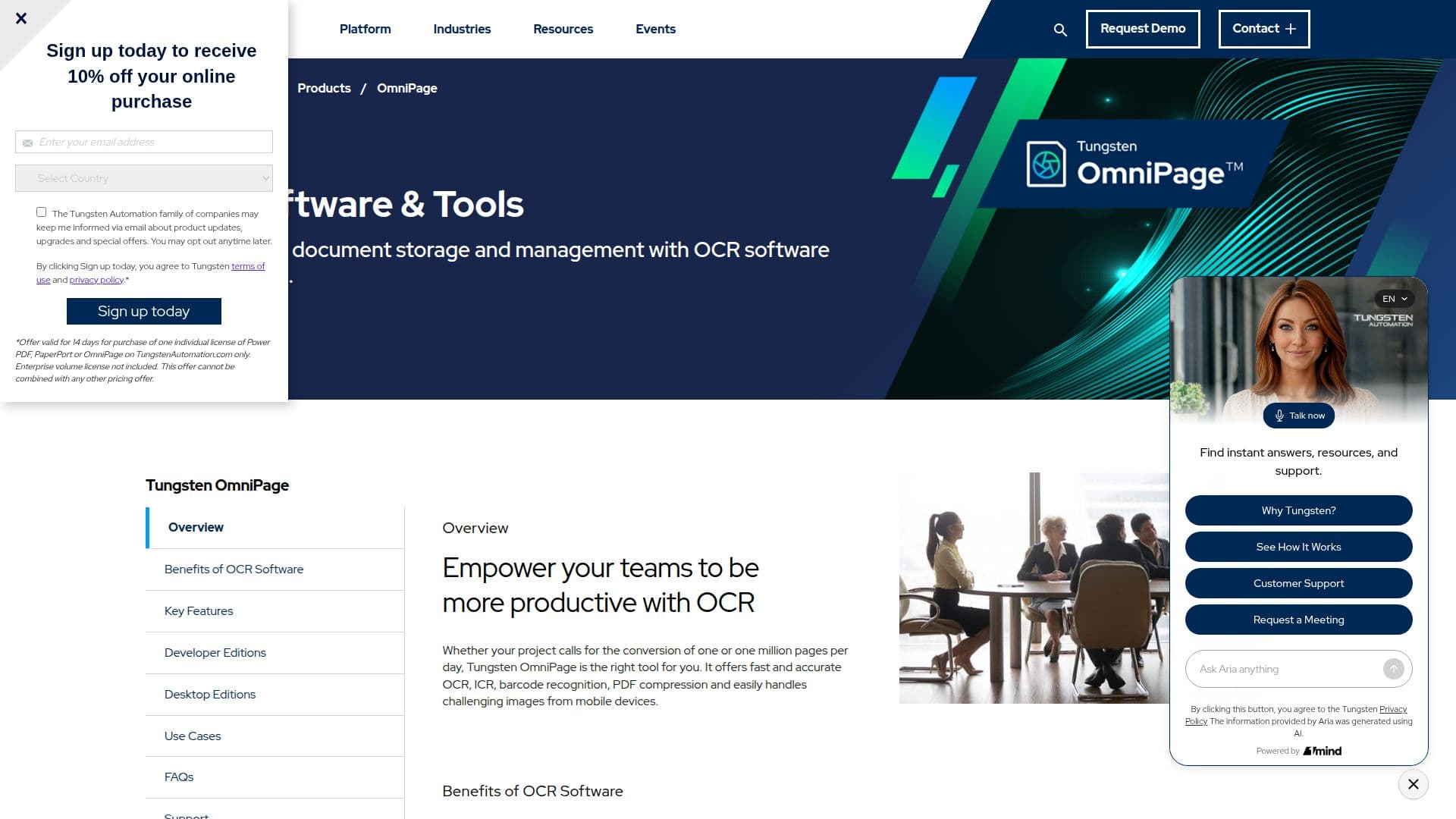Focus the email address input field
The height and width of the screenshot is (819, 1456).
click(144, 142)
